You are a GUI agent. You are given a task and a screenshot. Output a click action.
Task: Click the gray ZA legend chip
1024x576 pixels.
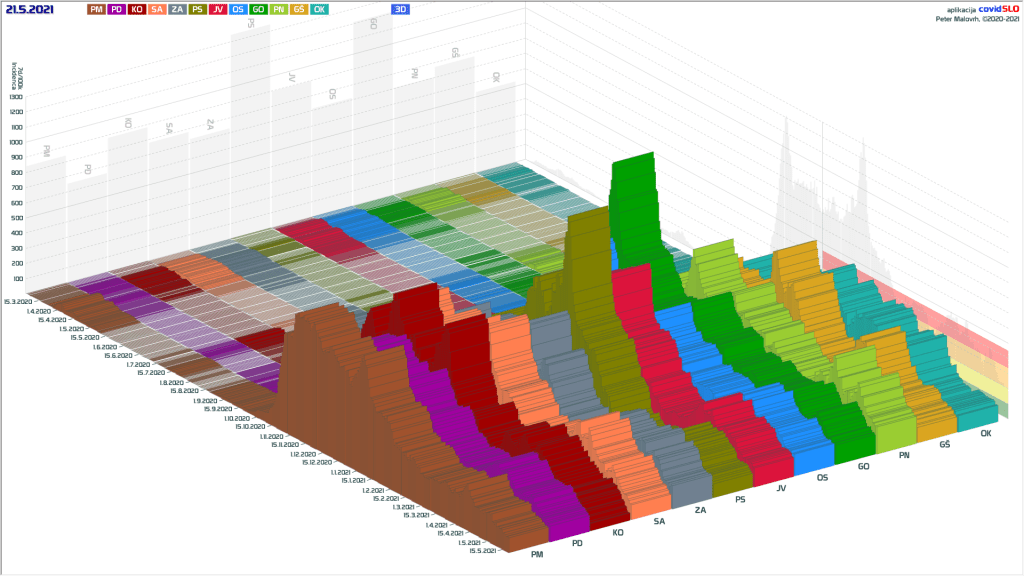[178, 9]
